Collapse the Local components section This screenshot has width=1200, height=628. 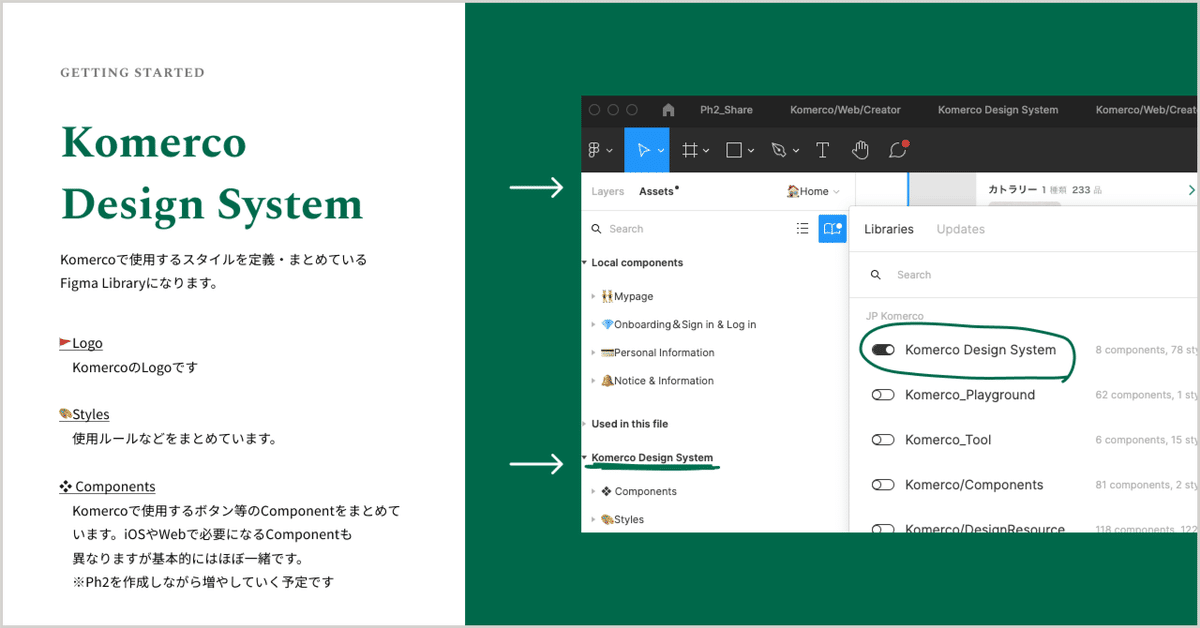pos(585,263)
